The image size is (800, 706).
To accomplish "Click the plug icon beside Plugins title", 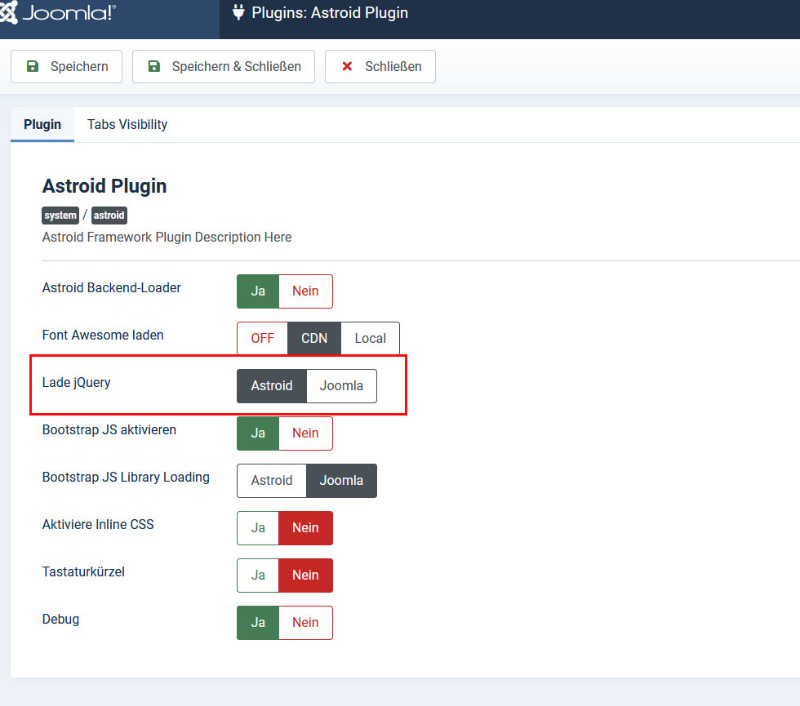I will click(238, 13).
